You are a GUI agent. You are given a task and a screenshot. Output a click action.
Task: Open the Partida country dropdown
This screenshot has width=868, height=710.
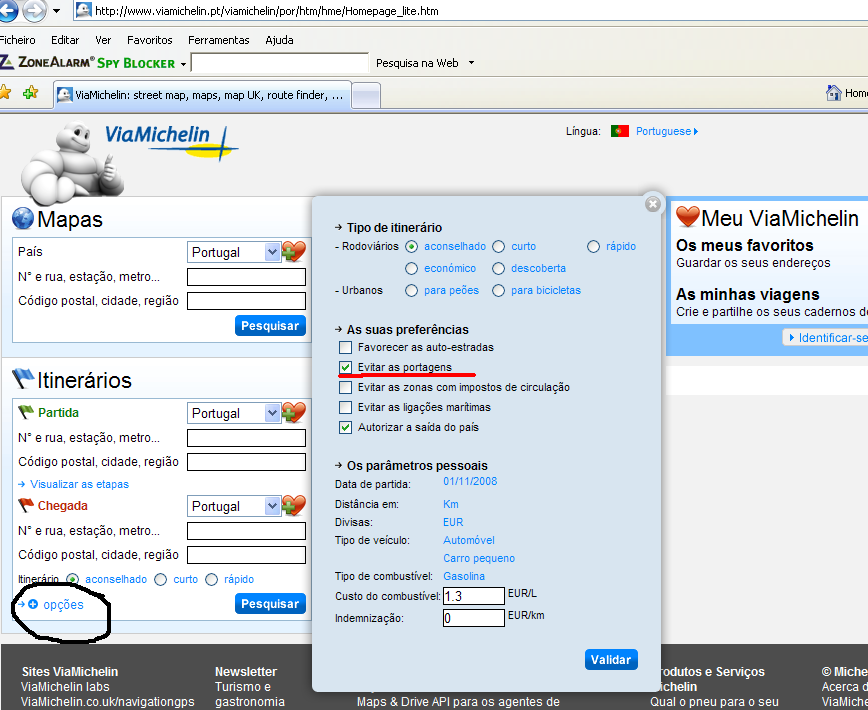click(x=234, y=413)
